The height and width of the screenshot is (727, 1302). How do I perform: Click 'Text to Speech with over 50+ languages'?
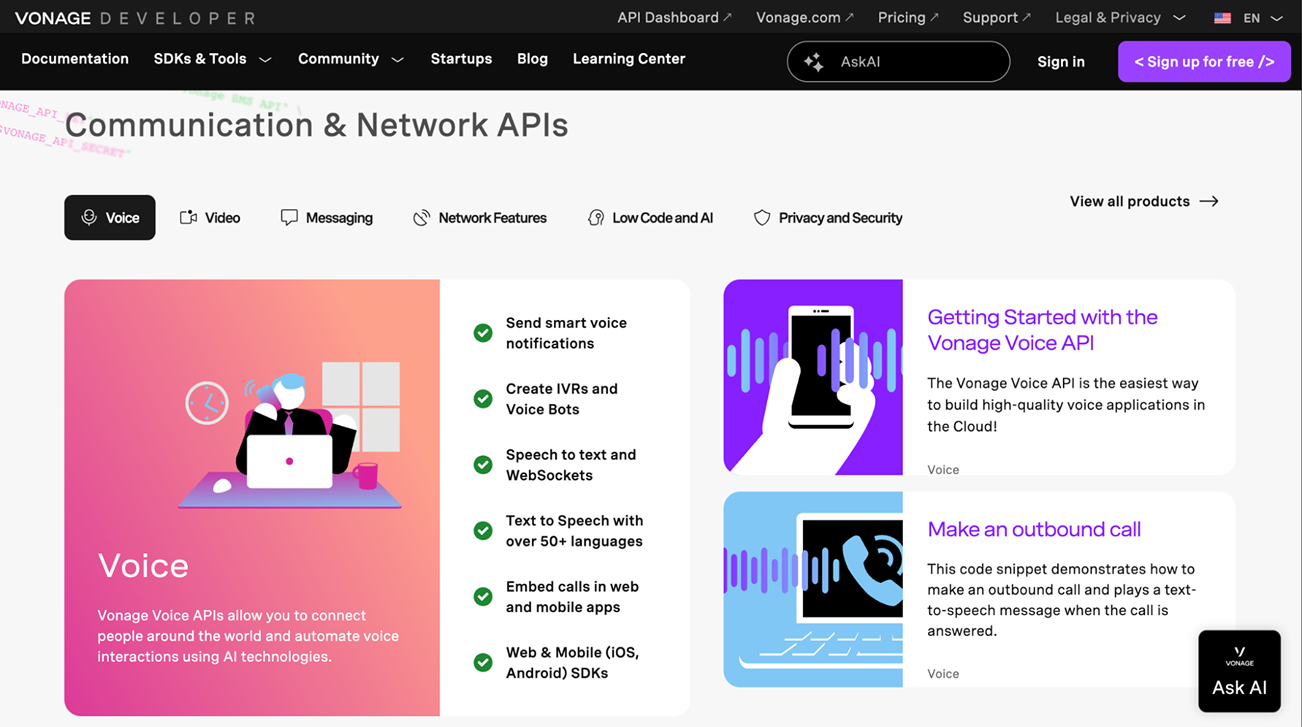574,531
